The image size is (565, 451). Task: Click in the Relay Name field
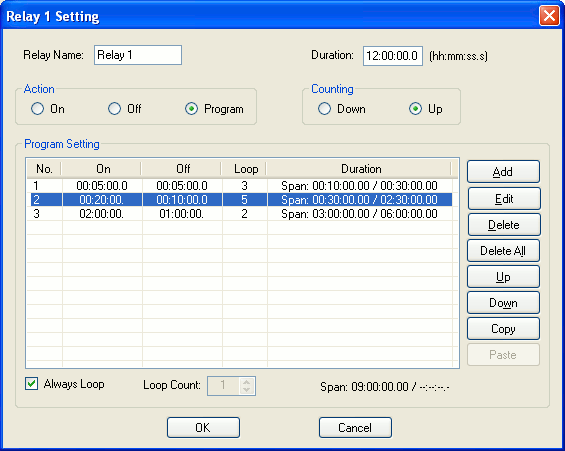(x=138, y=55)
